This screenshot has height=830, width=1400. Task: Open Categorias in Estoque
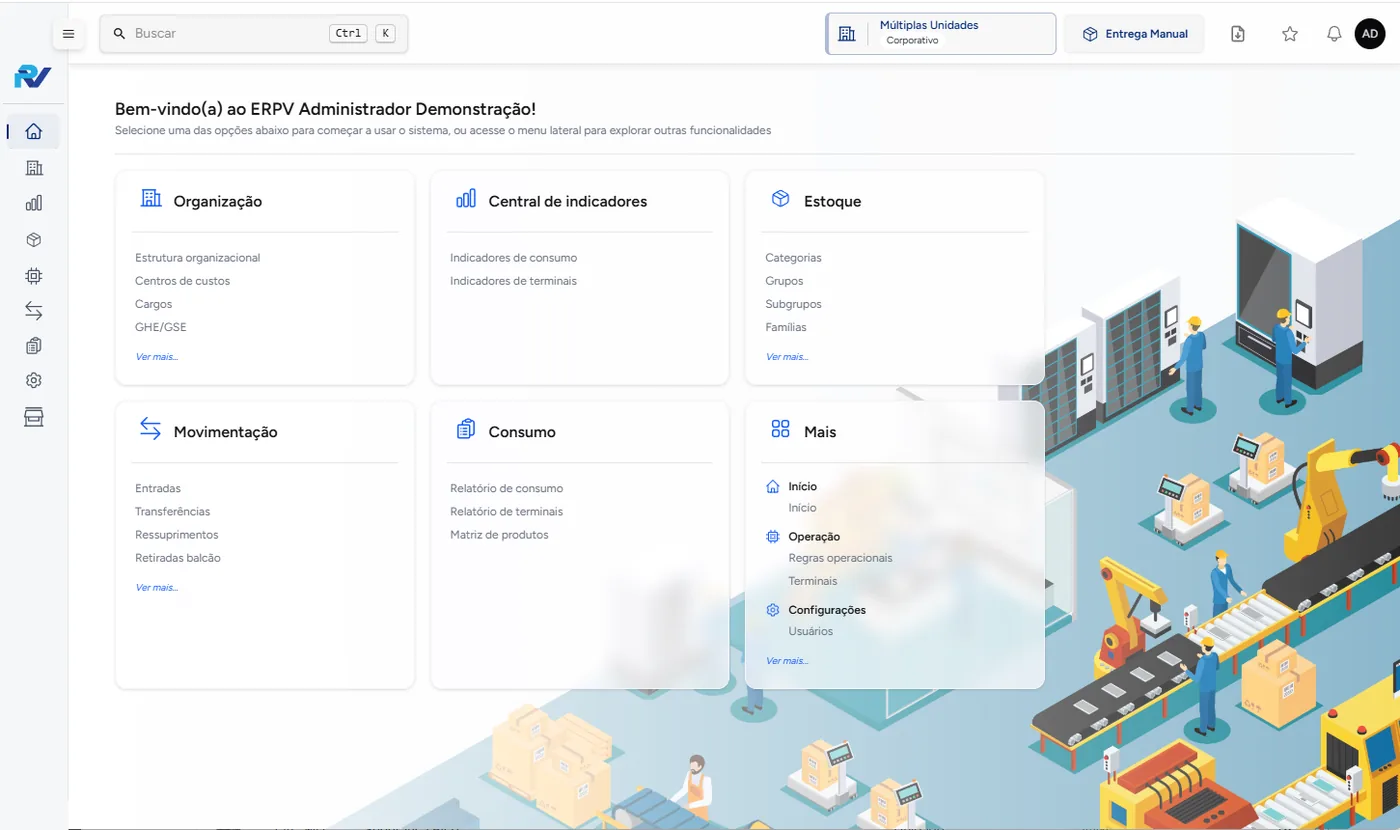click(x=793, y=258)
